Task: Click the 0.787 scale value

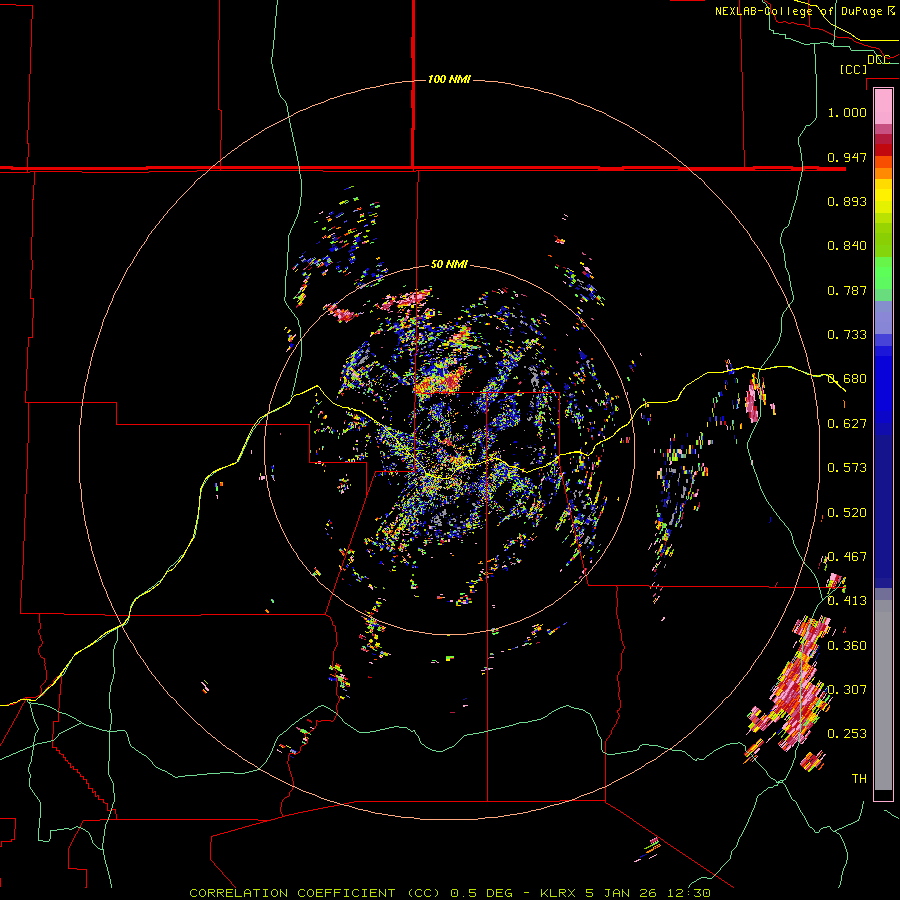Action: click(x=847, y=290)
